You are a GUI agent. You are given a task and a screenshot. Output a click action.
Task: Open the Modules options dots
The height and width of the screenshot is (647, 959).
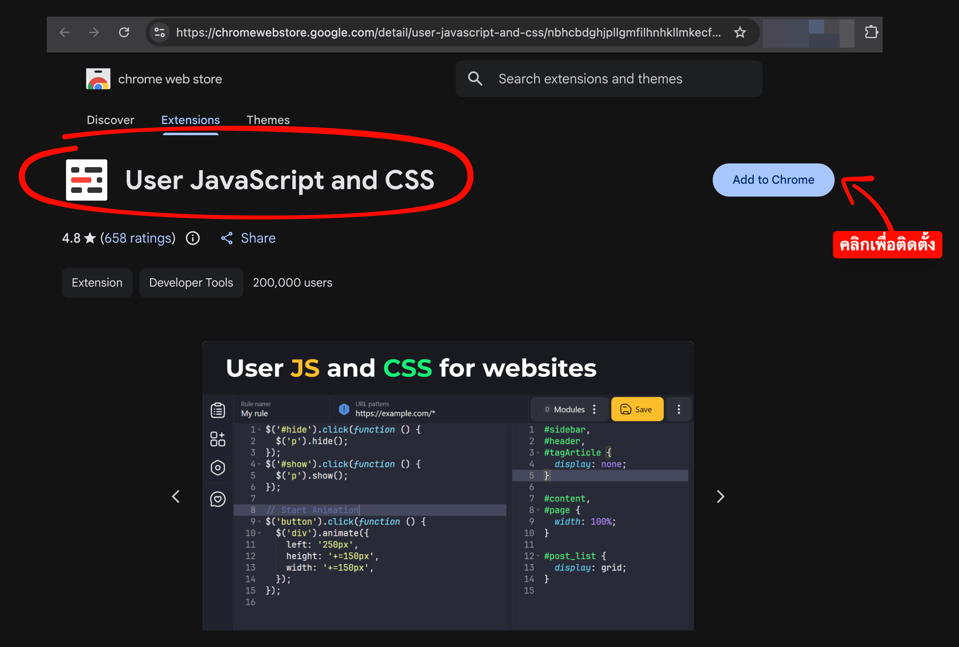coord(594,410)
